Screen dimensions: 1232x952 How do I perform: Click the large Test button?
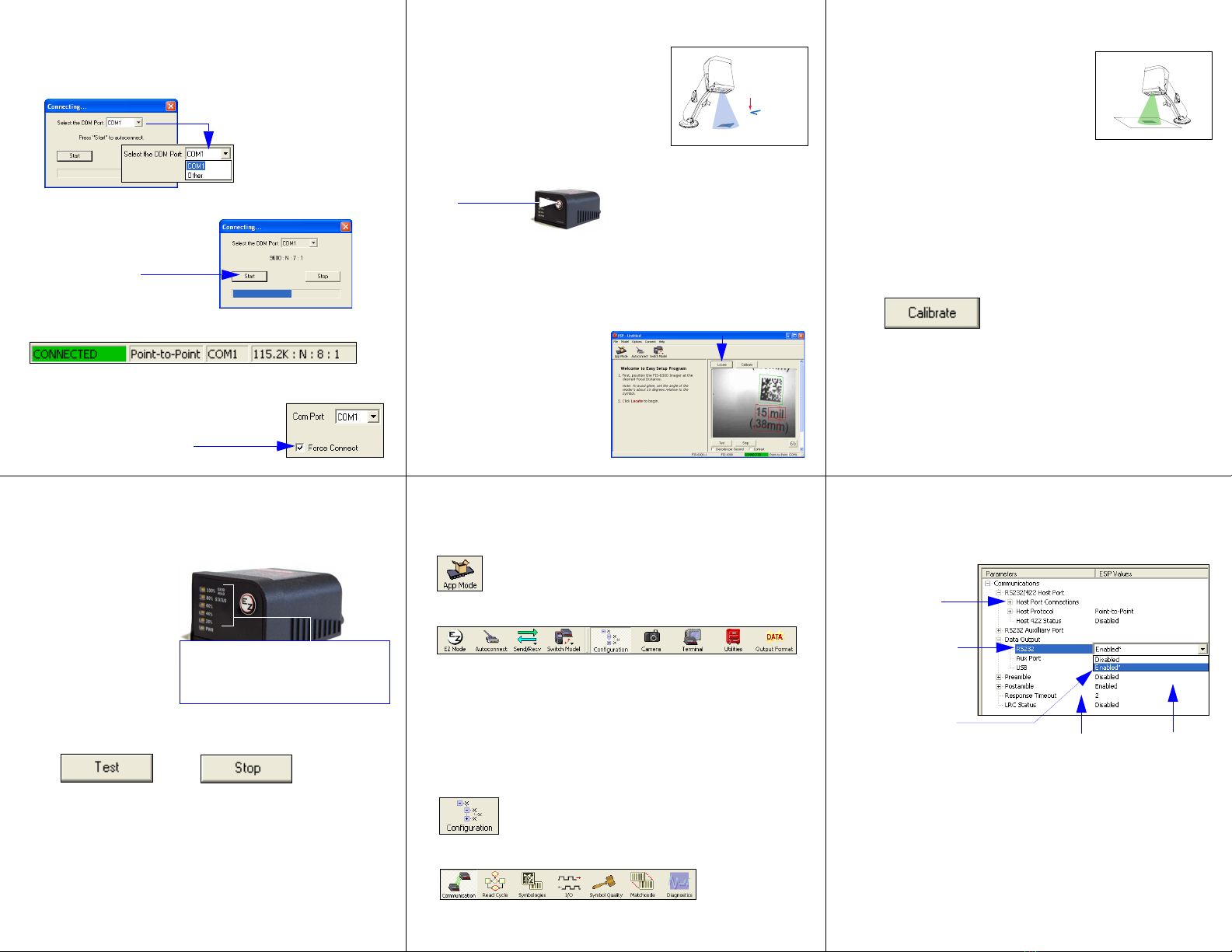106,768
